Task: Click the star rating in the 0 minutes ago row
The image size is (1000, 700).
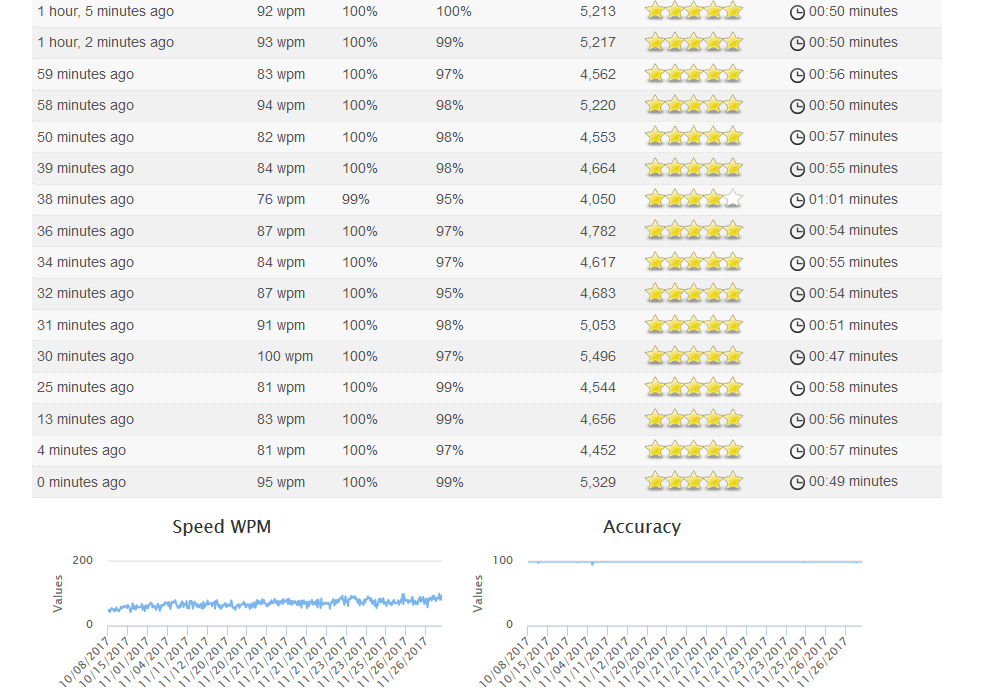Action: pyautogui.click(x=694, y=481)
